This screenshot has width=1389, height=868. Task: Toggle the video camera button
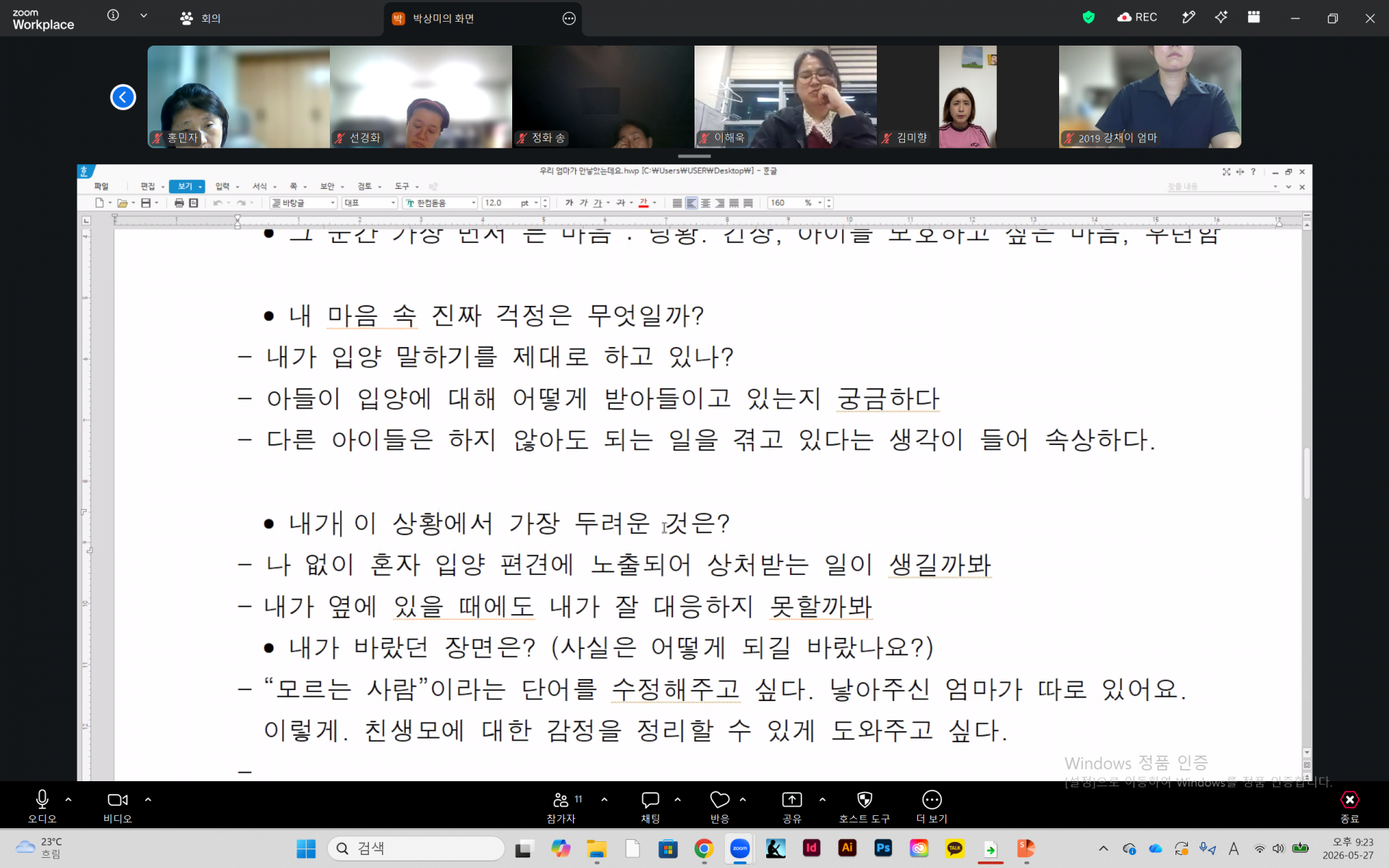(117, 806)
